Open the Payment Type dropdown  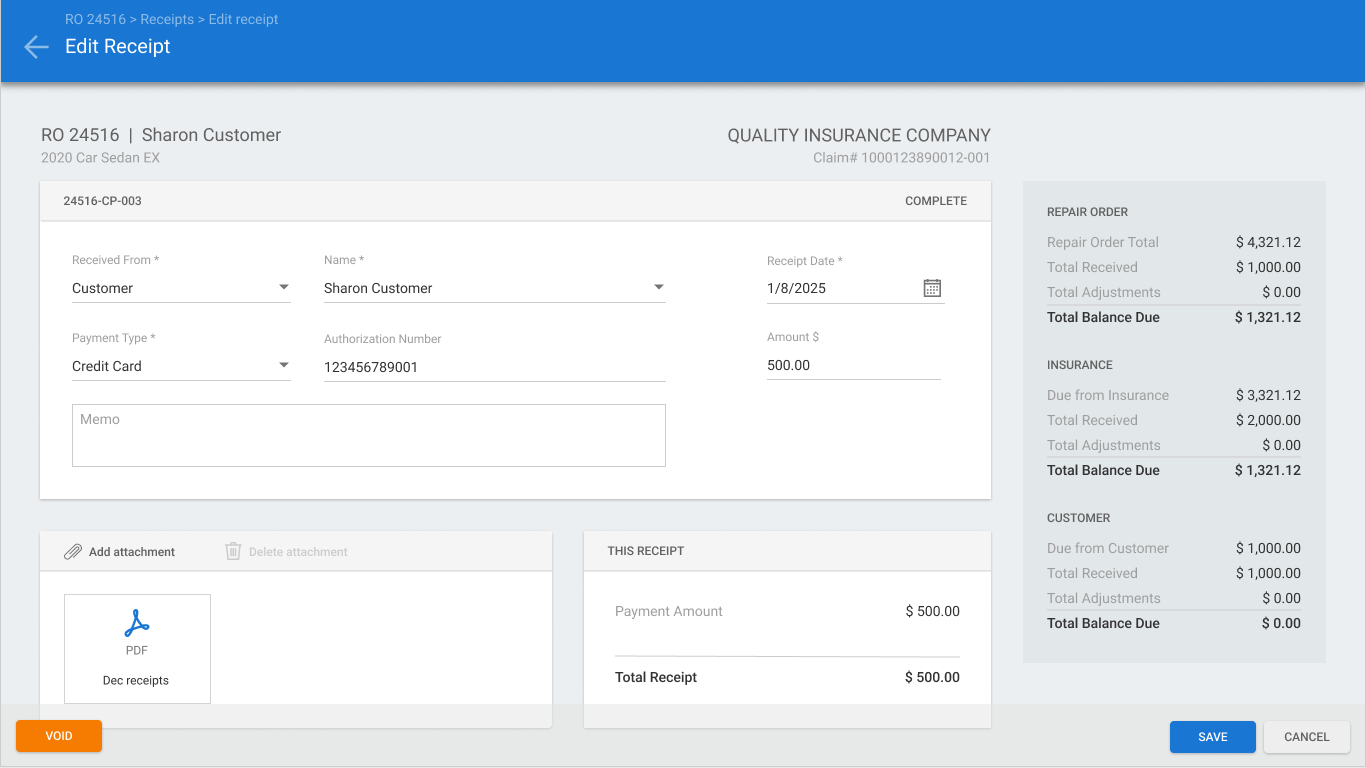(x=181, y=366)
